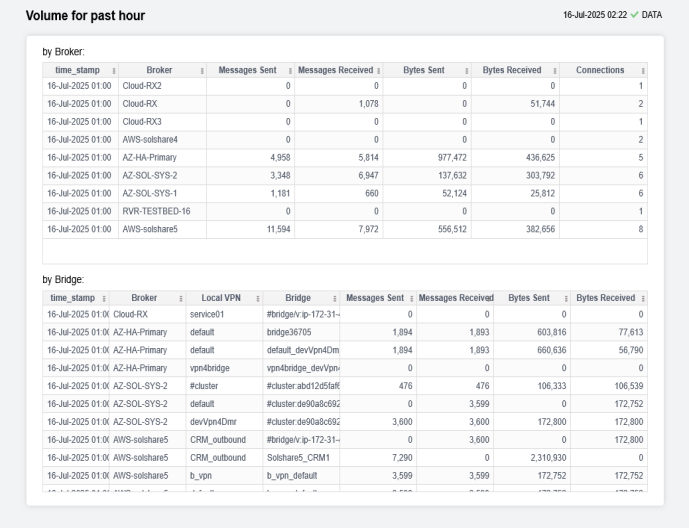This screenshot has height=528, width=689.
Task: Open time_stamp column menu in Broker table
Action: [x=113, y=71]
